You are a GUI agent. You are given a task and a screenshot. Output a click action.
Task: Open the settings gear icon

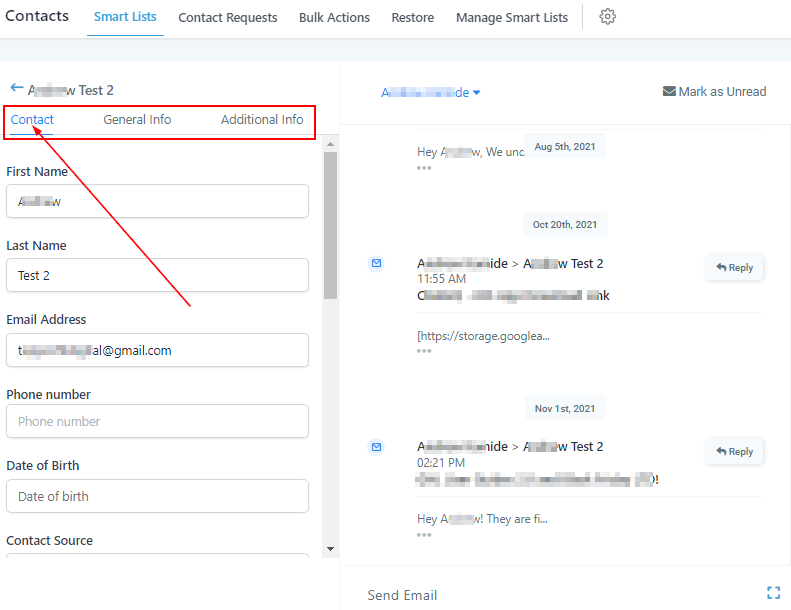pos(607,17)
